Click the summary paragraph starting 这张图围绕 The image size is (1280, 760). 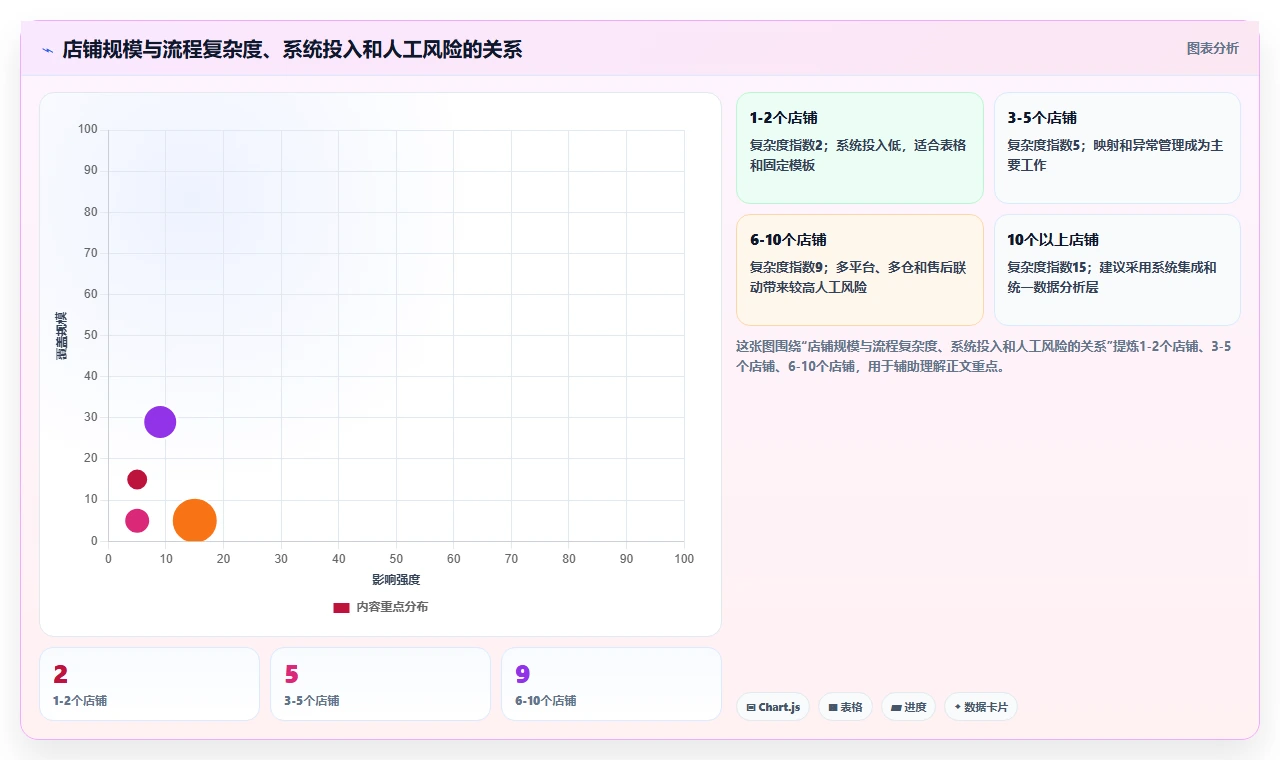point(984,356)
